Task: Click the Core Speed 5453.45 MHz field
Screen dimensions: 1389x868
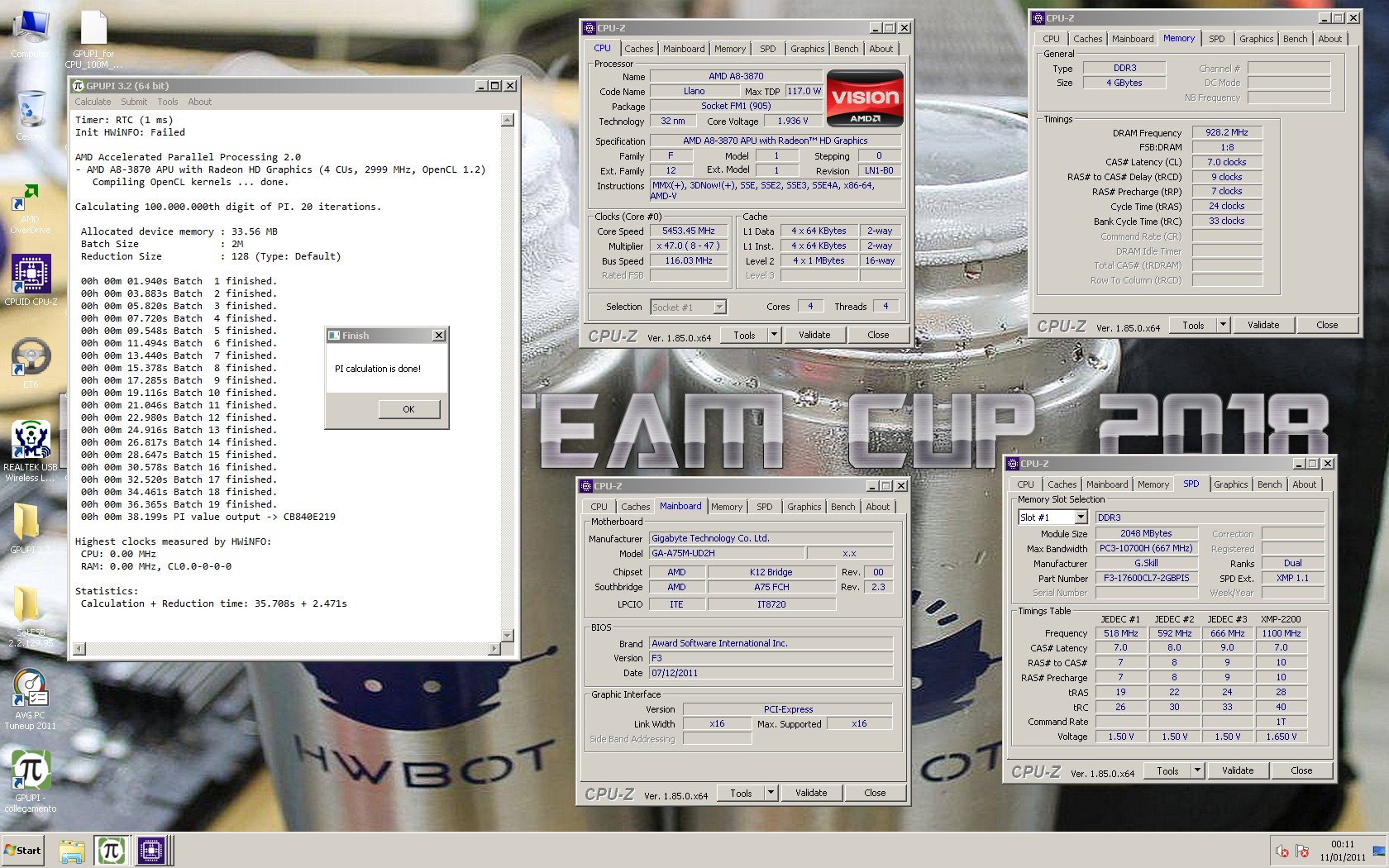Action: click(x=688, y=231)
